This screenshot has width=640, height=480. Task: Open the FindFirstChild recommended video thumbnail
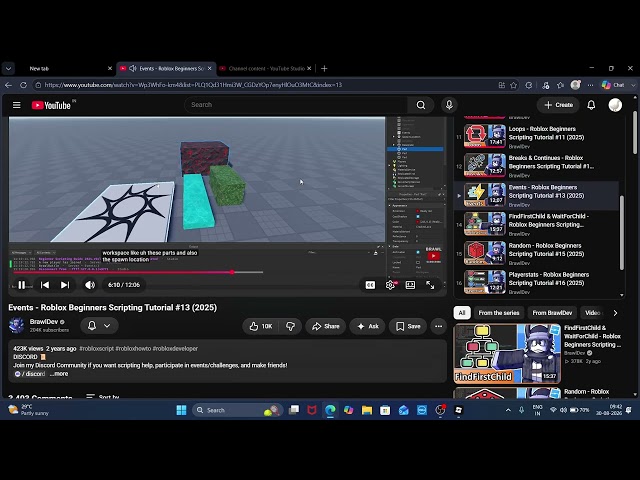(507, 353)
